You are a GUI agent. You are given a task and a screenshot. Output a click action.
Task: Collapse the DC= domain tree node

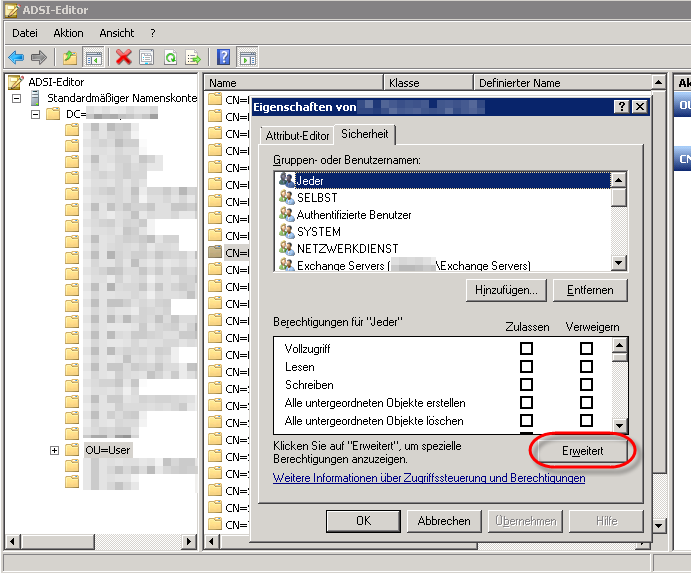click(x=36, y=114)
